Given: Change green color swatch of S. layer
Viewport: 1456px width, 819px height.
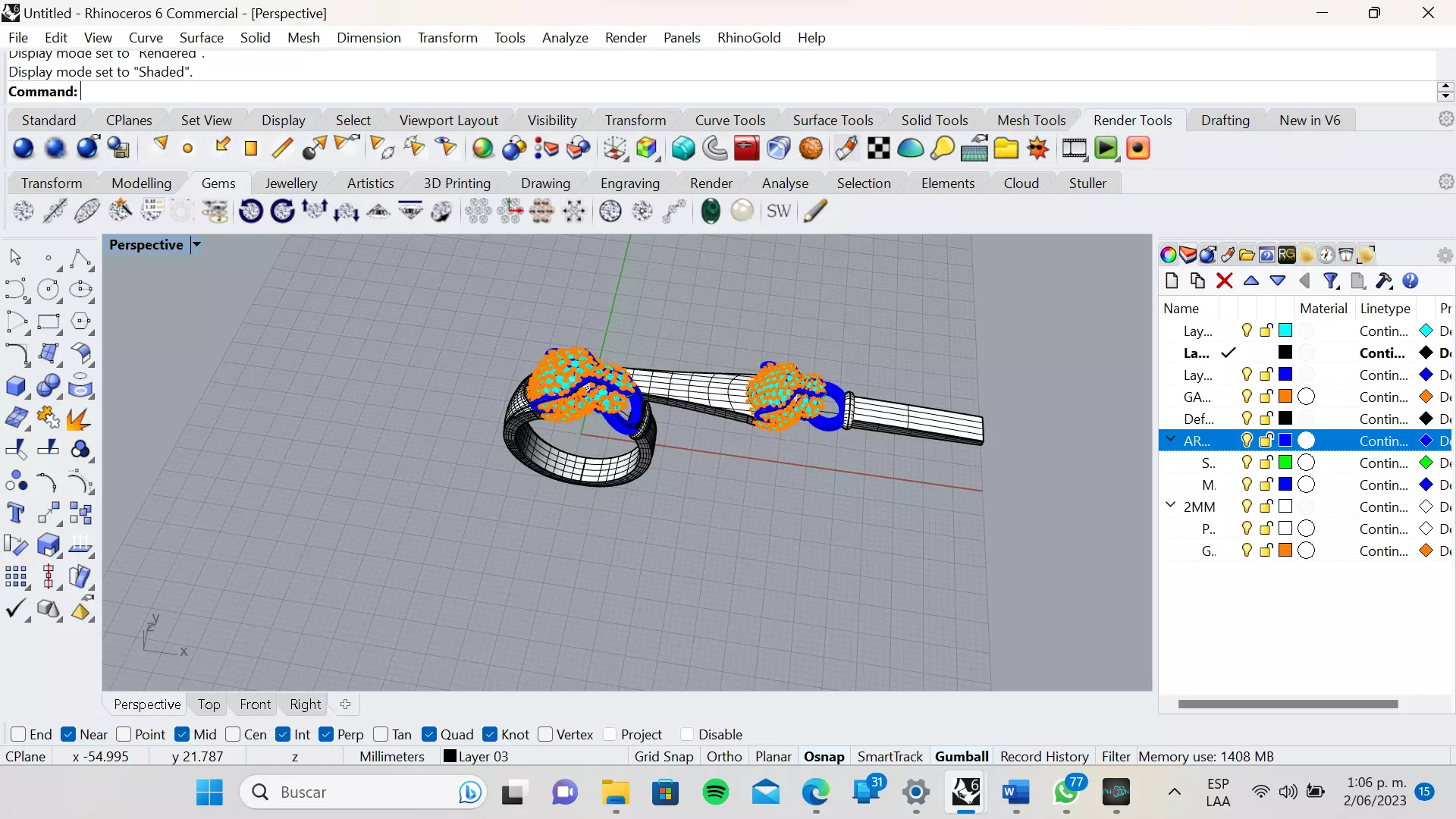Looking at the screenshot, I should [1285, 463].
